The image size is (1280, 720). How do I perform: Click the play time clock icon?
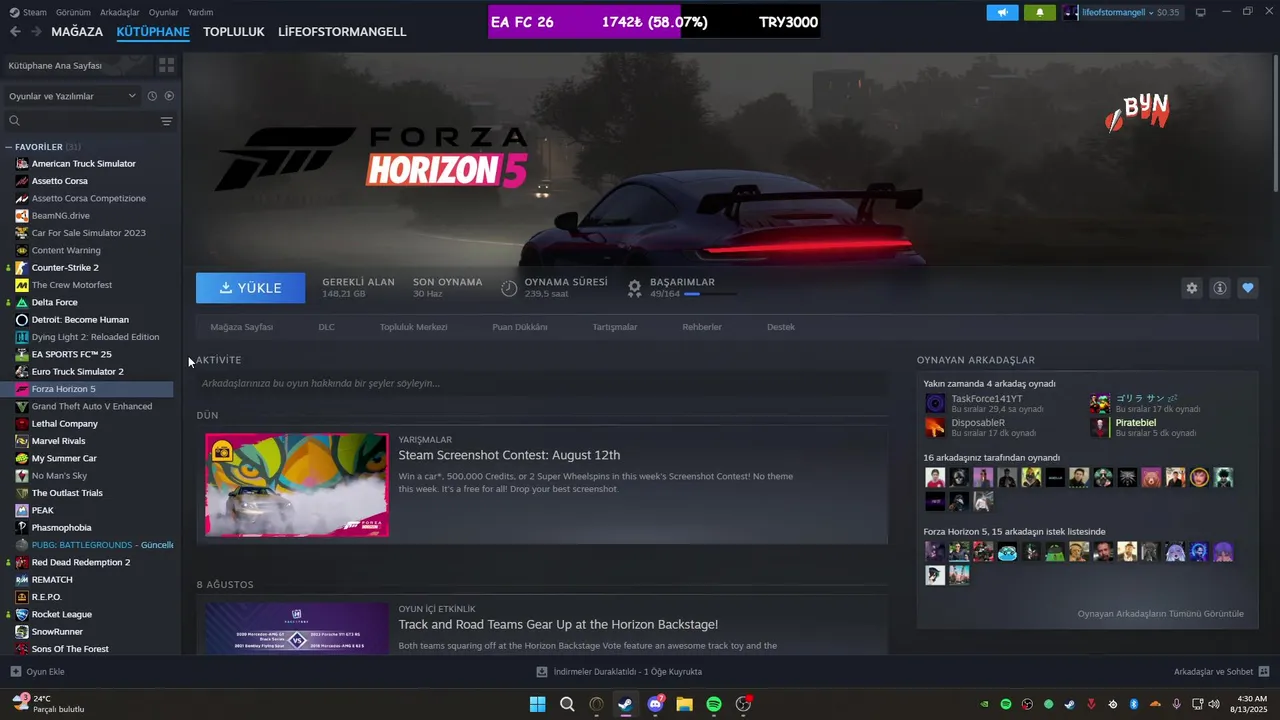coord(509,288)
